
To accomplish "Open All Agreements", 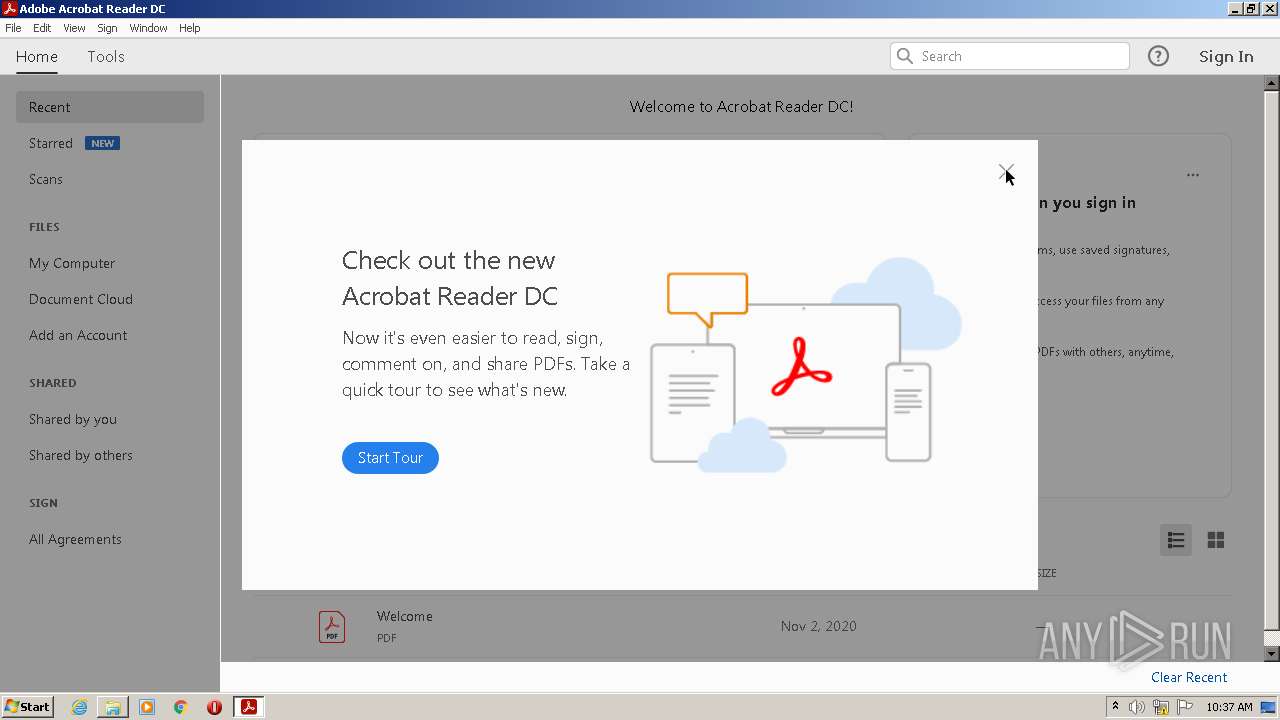I will 75,539.
